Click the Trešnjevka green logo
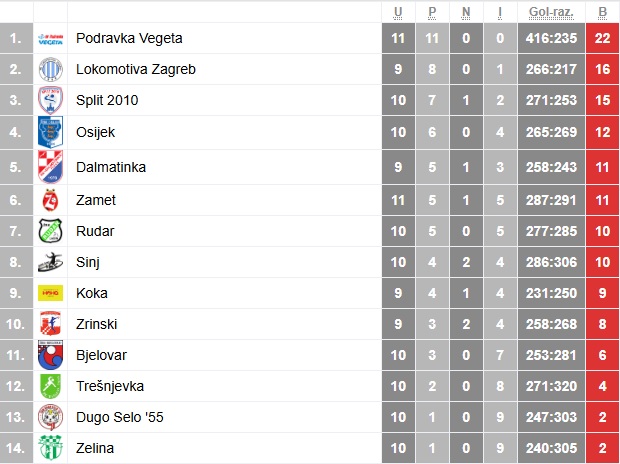Screen dimensions: 620x464 [x=50, y=386]
